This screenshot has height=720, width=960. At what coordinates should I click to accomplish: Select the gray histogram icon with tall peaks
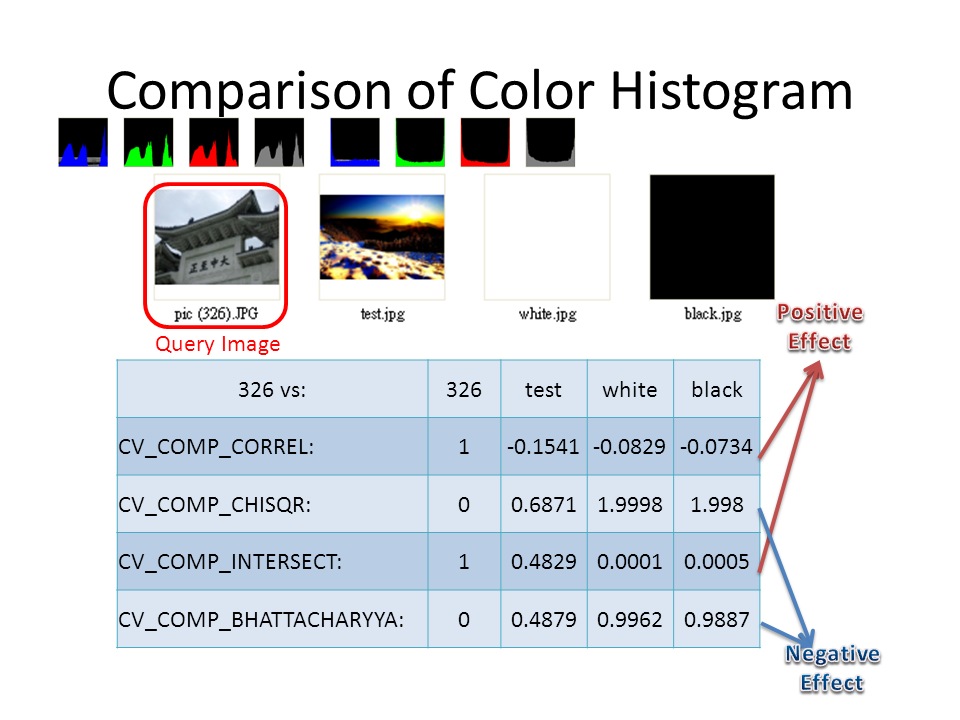point(279,142)
